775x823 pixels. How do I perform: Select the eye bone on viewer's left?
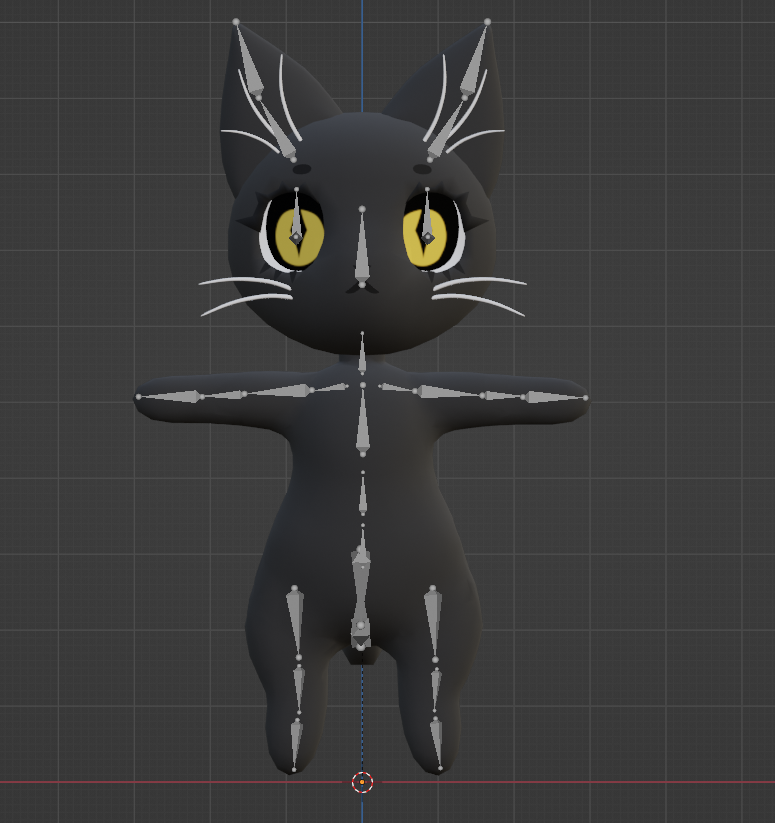pyautogui.click(x=296, y=217)
